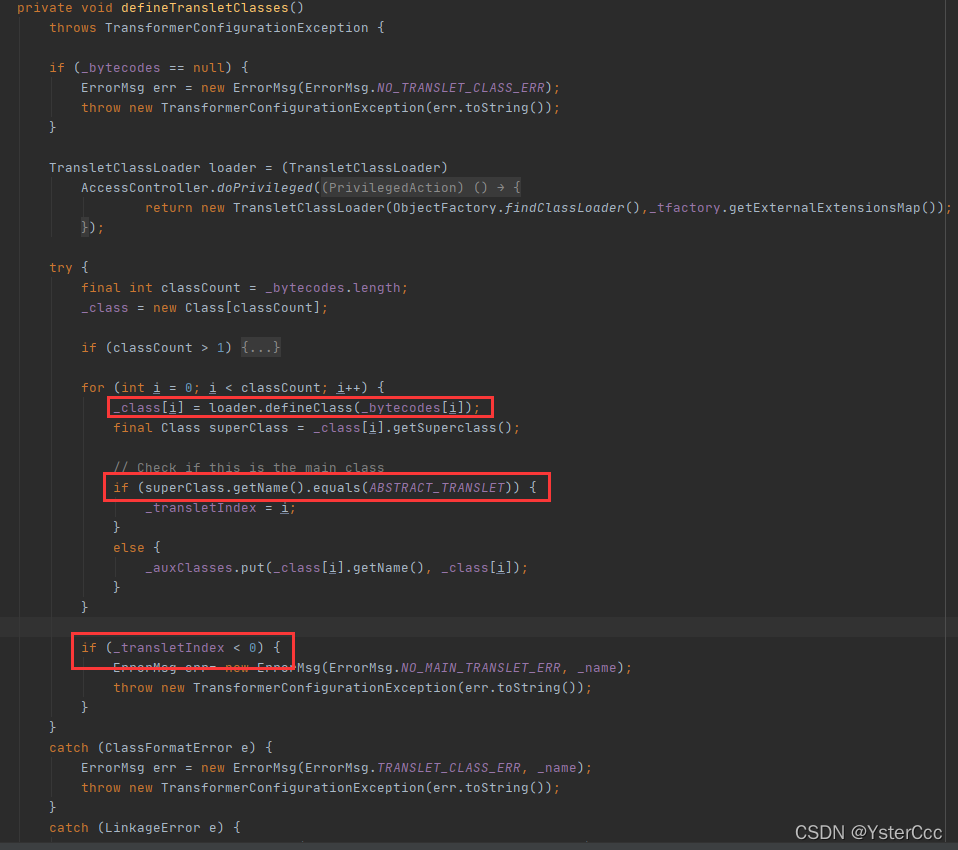
Task: Click 'TransletClassLoader loader' variable declaration
Action: click(x=153, y=168)
